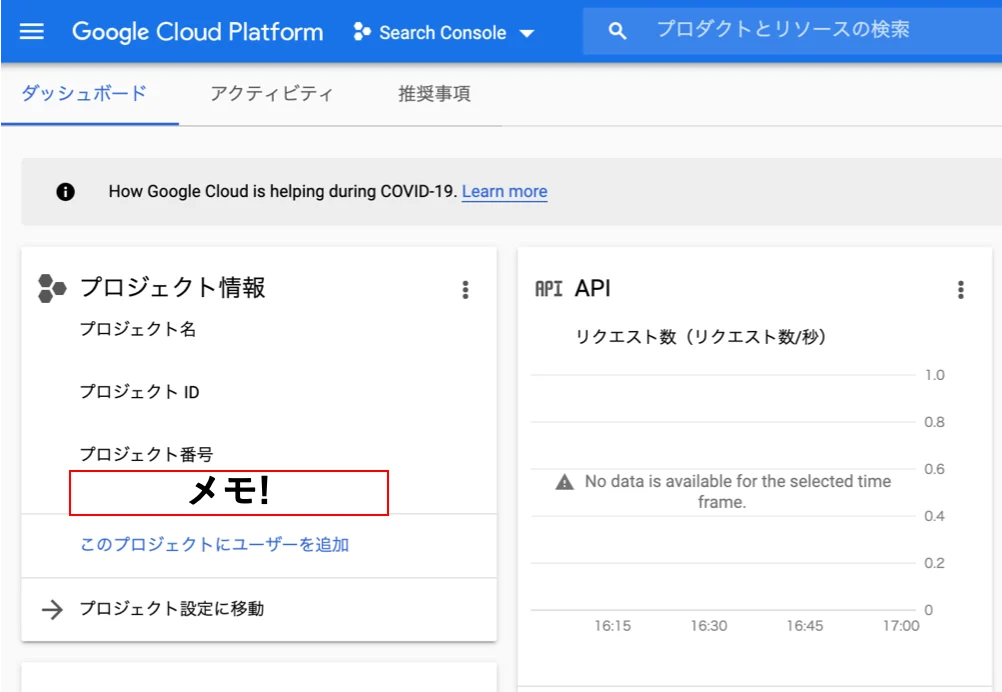Click the 16:45 time axis label
The image size is (1002, 692).
pyautogui.click(x=805, y=626)
